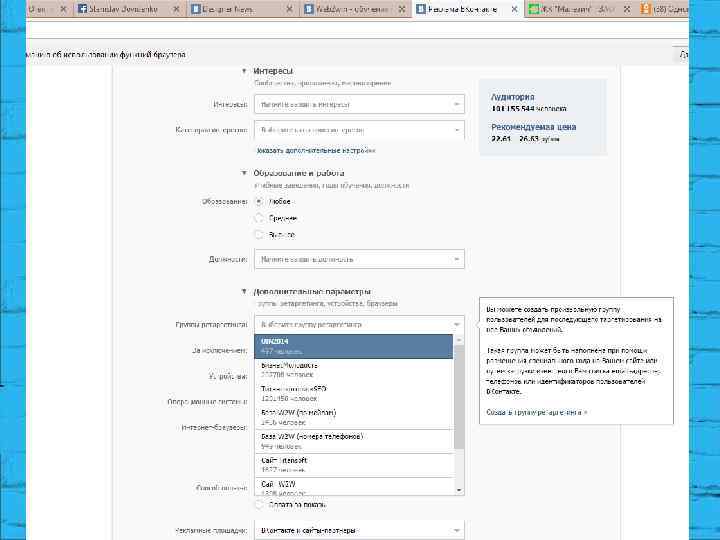Close the Designer News tab

pyautogui.click(x=289, y=9)
